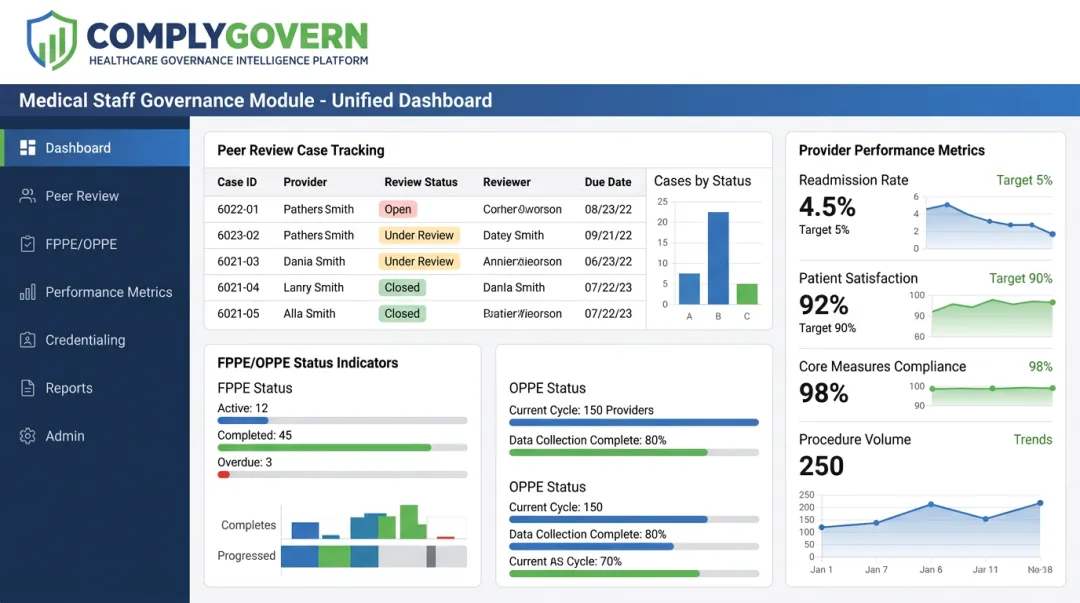This screenshot has width=1080, height=603.
Task: Click the Performance Metrics bar chart icon
Action: [x=28, y=292]
